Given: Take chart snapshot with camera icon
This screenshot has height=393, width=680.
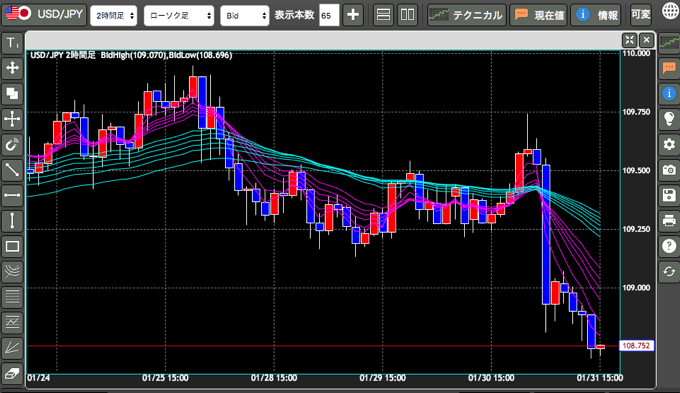Looking at the screenshot, I should 669,170.
